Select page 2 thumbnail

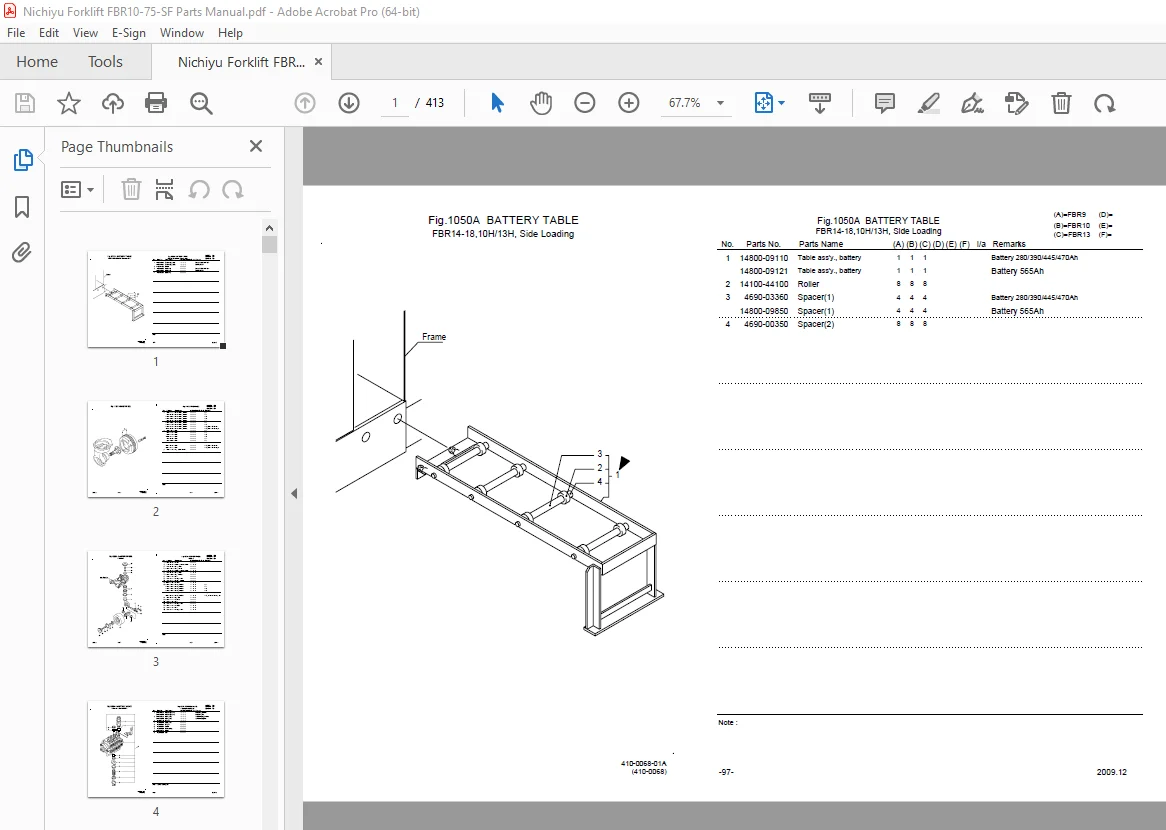tap(156, 449)
